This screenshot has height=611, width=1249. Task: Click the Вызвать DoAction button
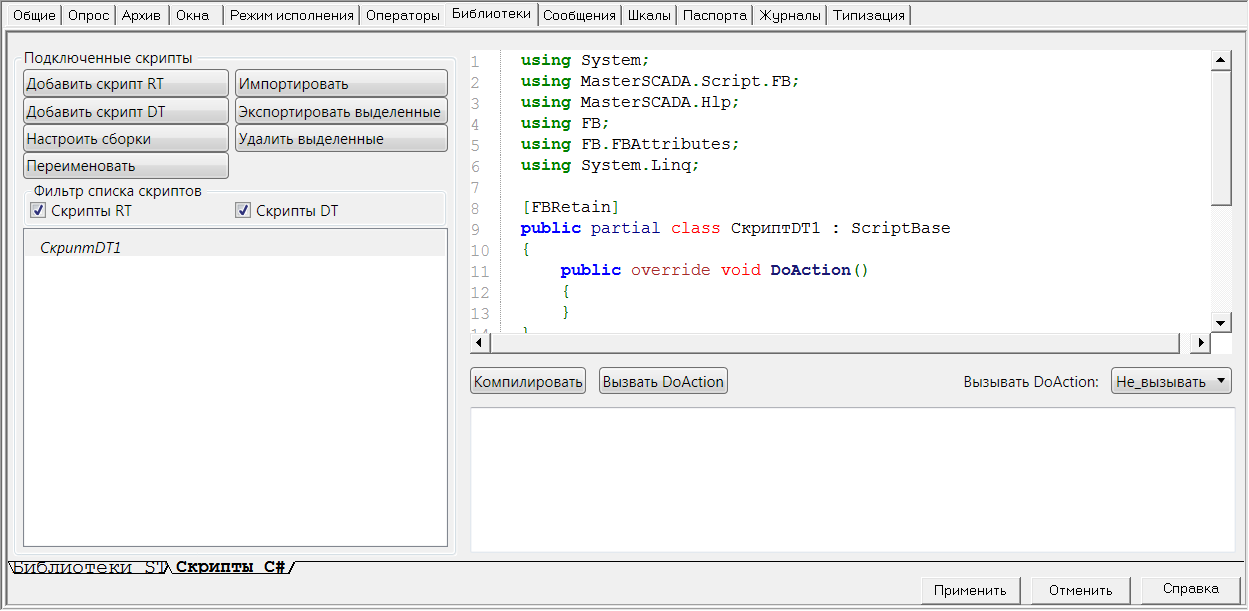point(663,381)
